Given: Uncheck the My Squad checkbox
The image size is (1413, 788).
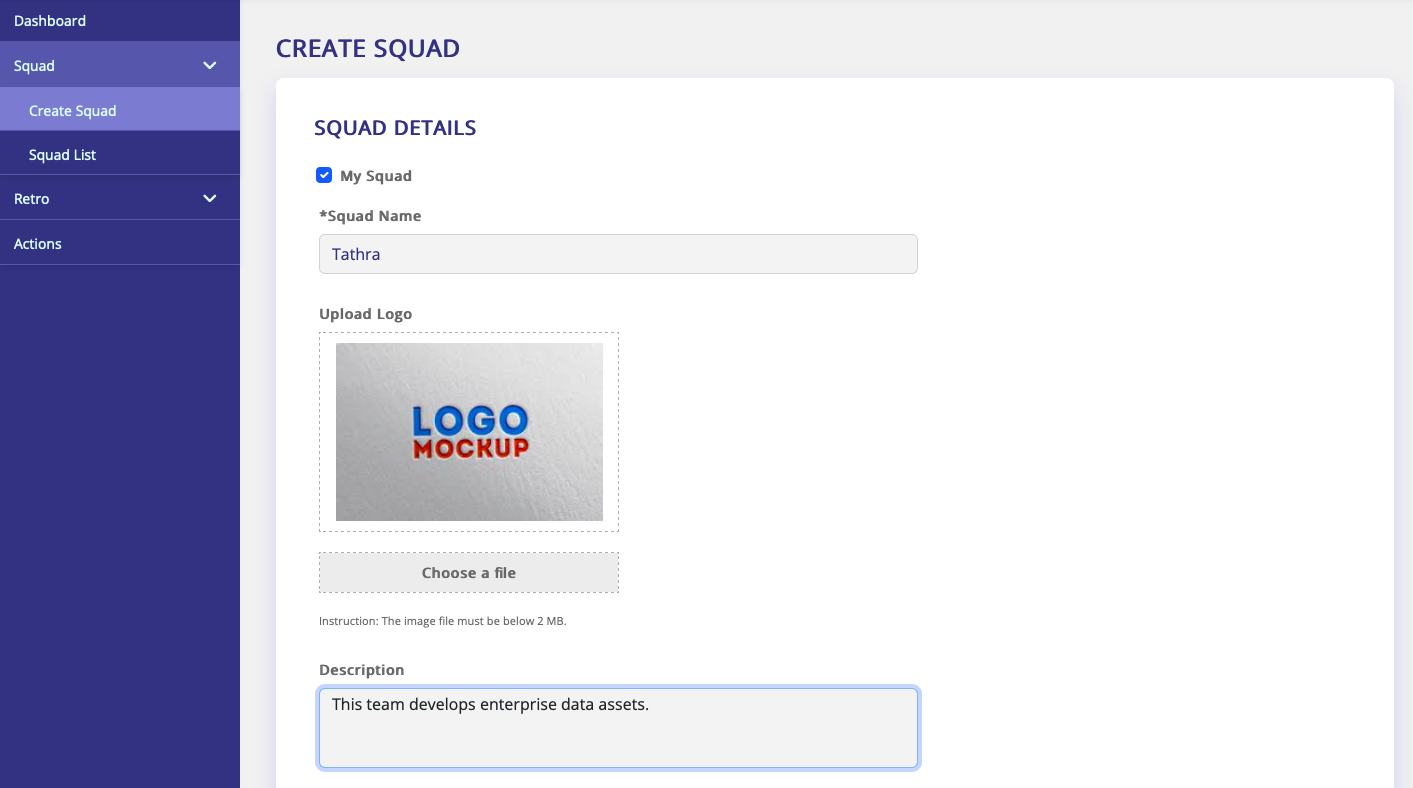Looking at the screenshot, I should 324,174.
